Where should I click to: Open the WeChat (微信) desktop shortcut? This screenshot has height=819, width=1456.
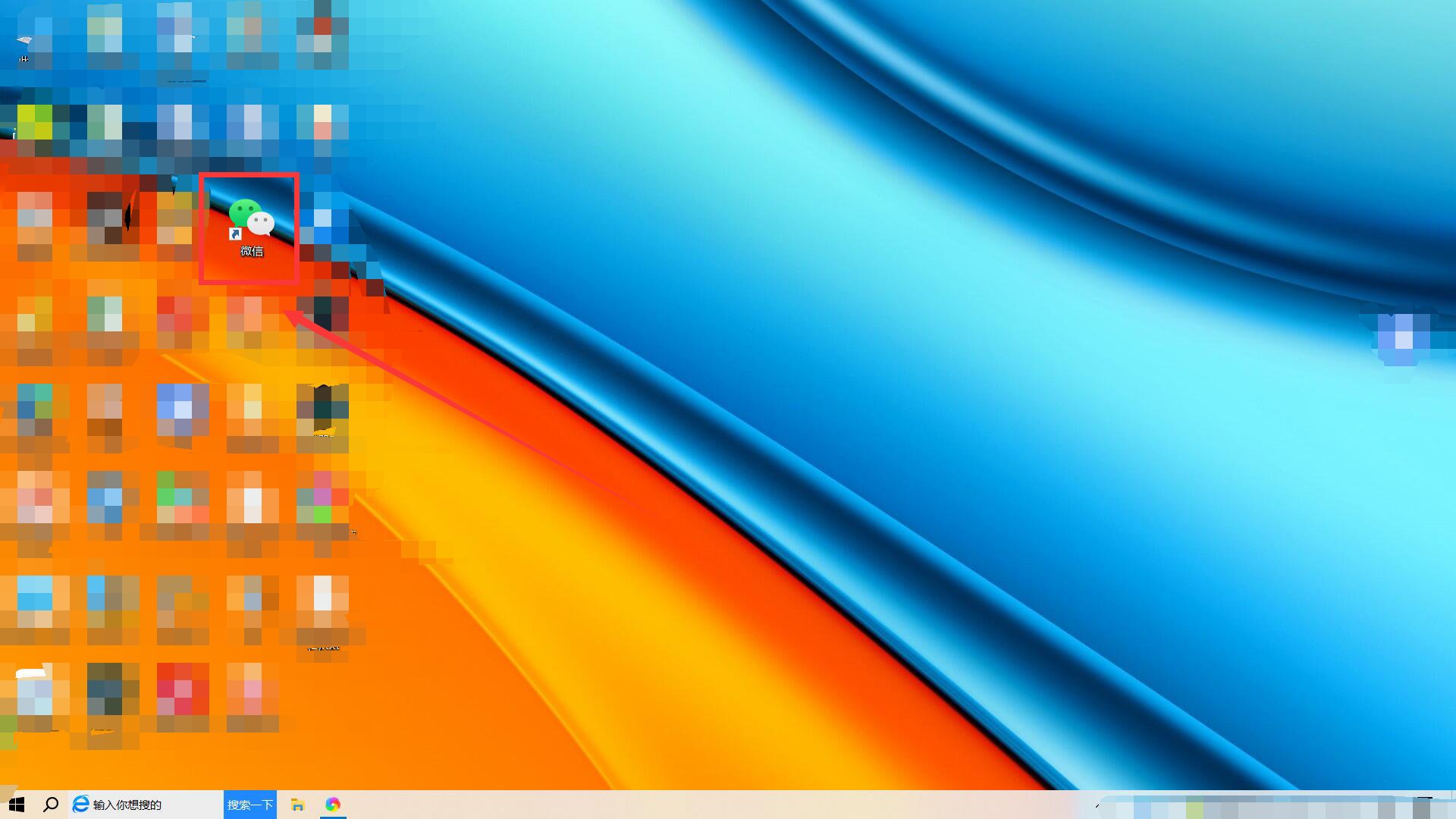click(251, 220)
